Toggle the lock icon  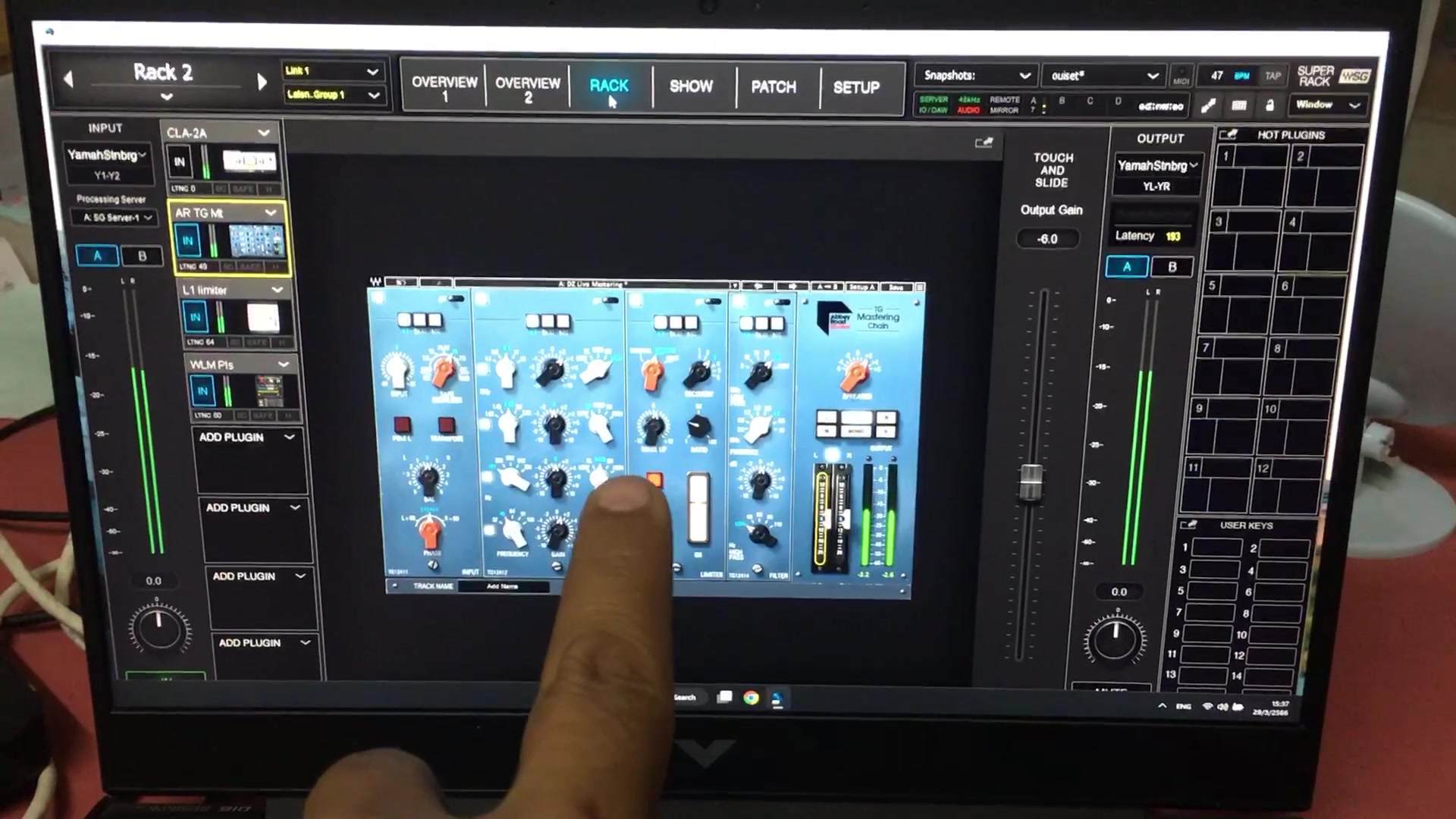[1269, 105]
